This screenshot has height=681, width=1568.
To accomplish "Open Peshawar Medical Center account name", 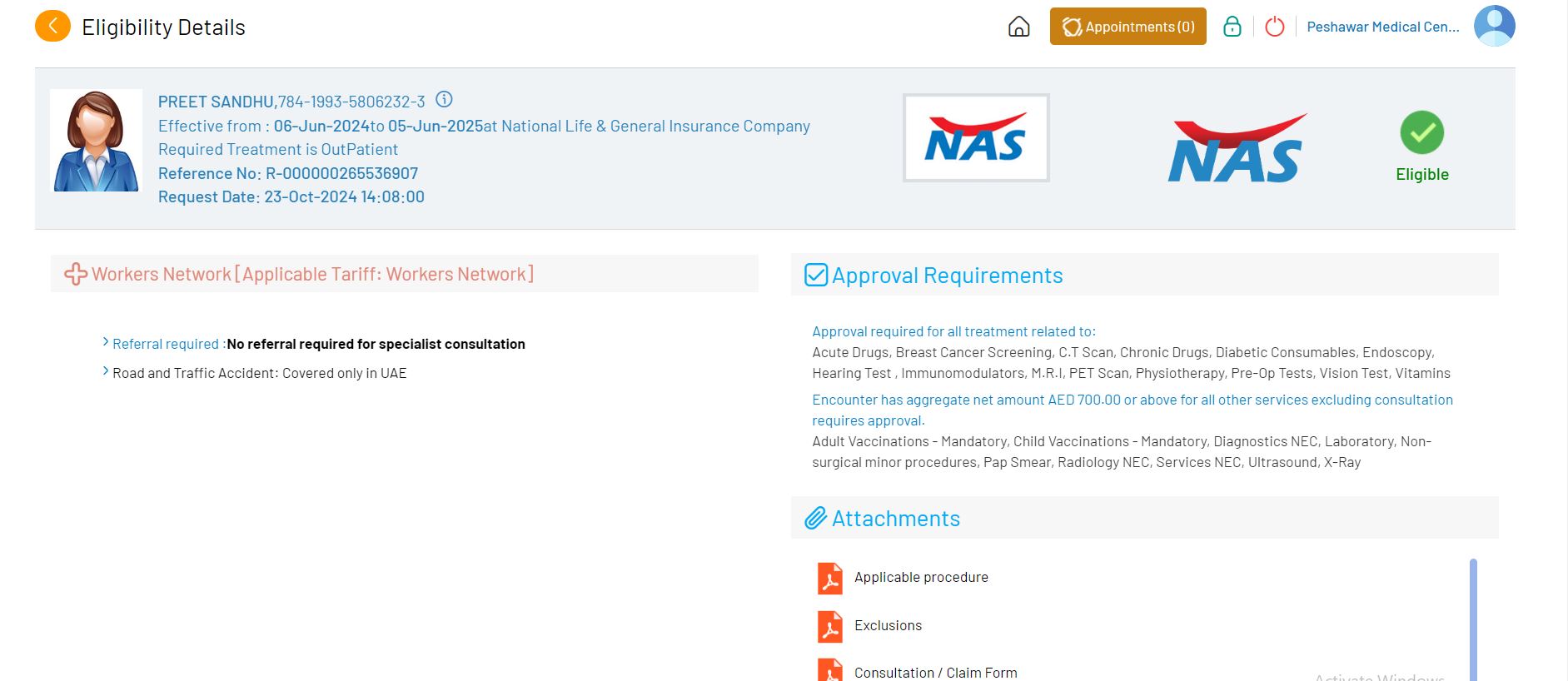I will point(1382,27).
